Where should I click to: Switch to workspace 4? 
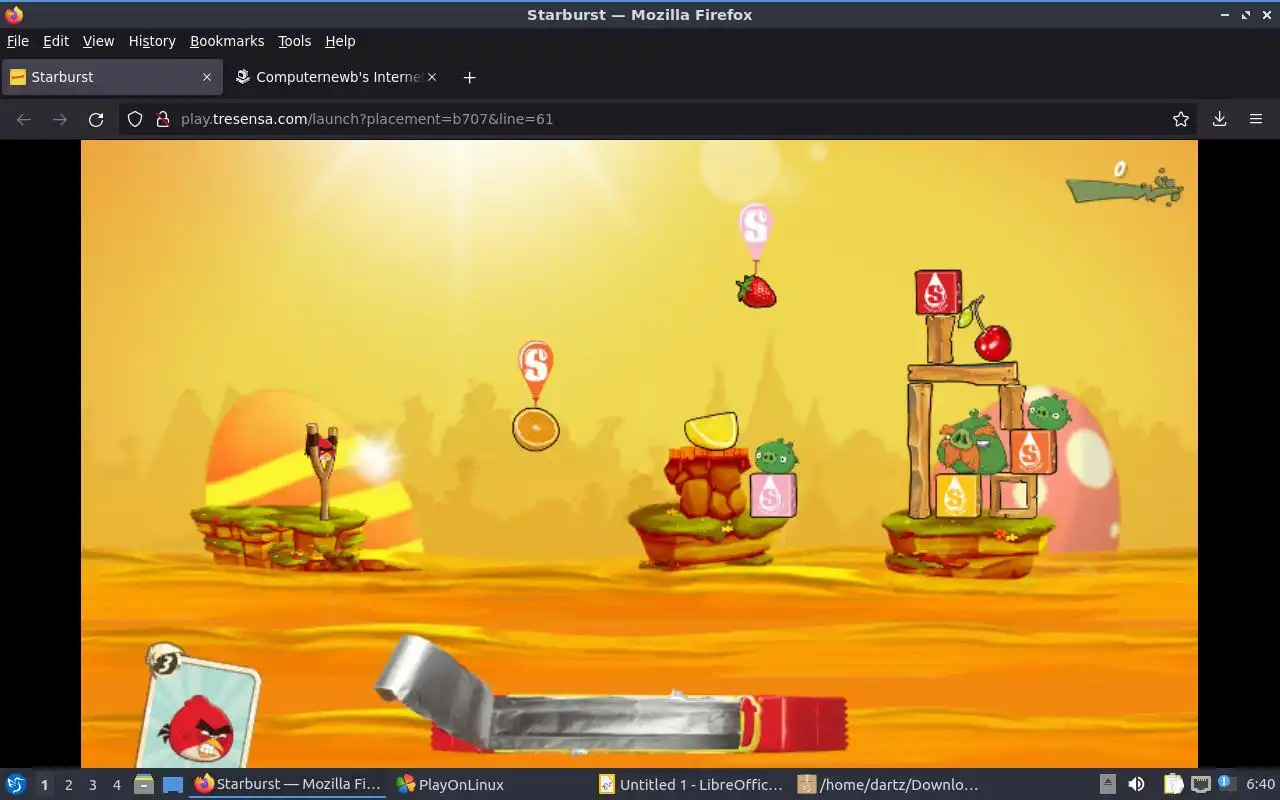pos(116,785)
